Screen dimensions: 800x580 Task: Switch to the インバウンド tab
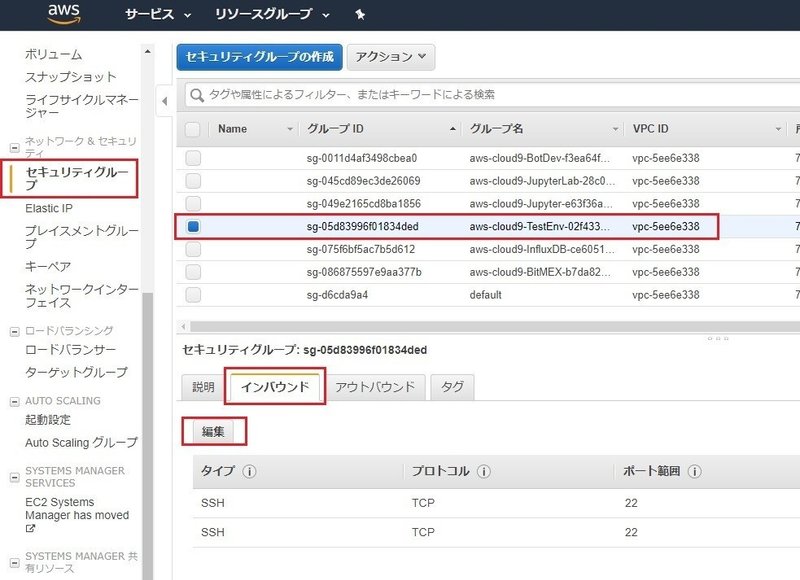point(275,387)
